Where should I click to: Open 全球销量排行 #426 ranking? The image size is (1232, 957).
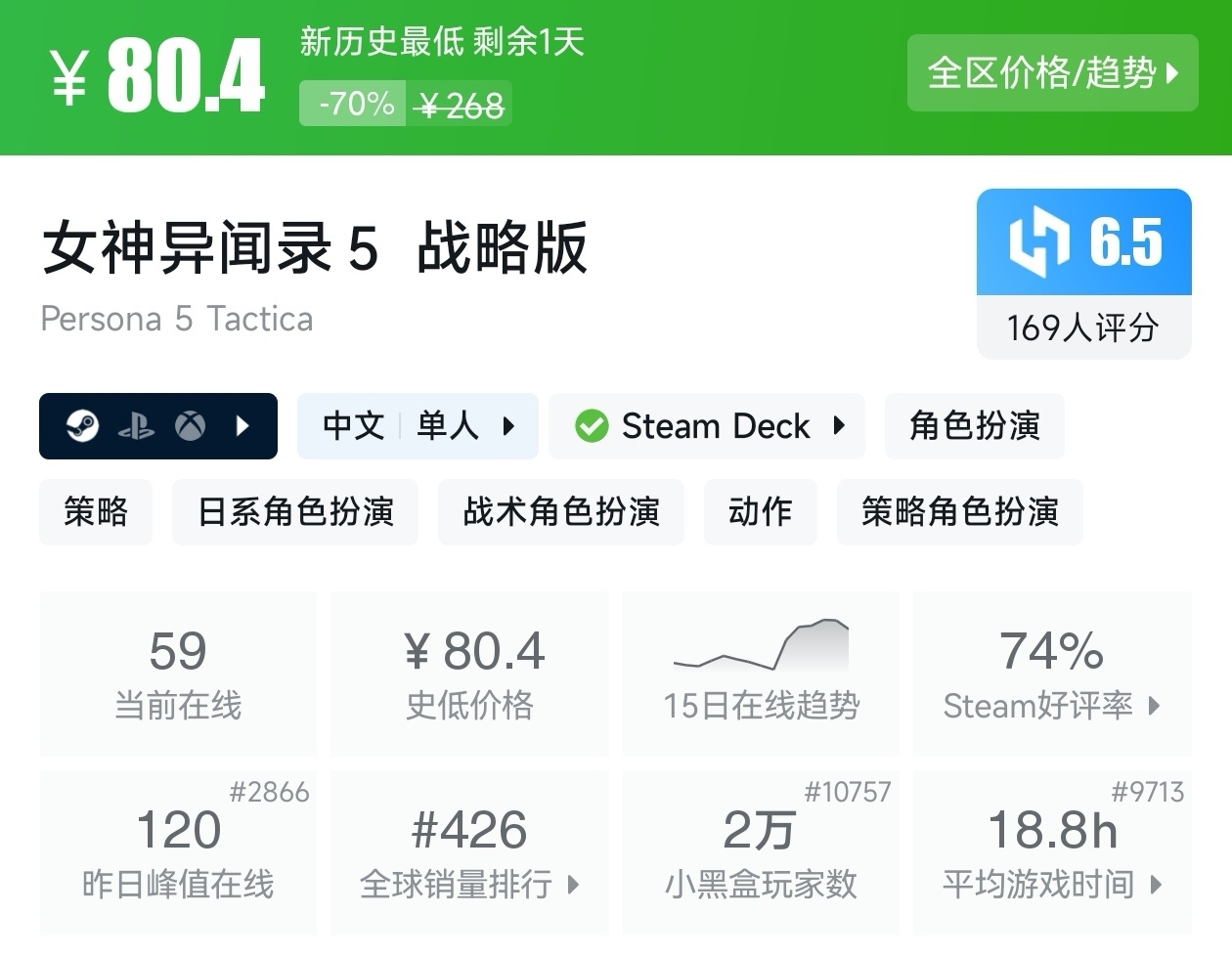469,851
